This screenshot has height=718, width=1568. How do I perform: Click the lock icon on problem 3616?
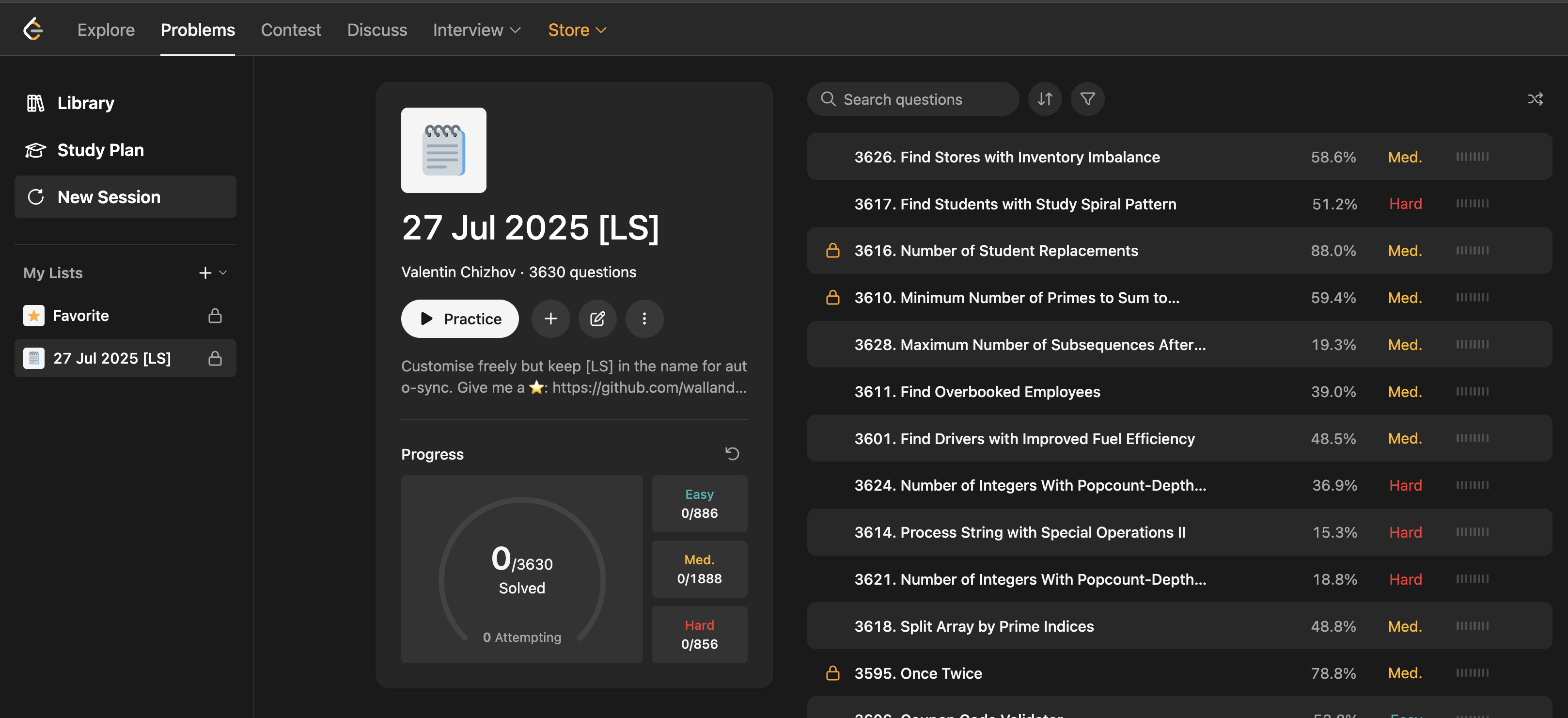coord(832,250)
